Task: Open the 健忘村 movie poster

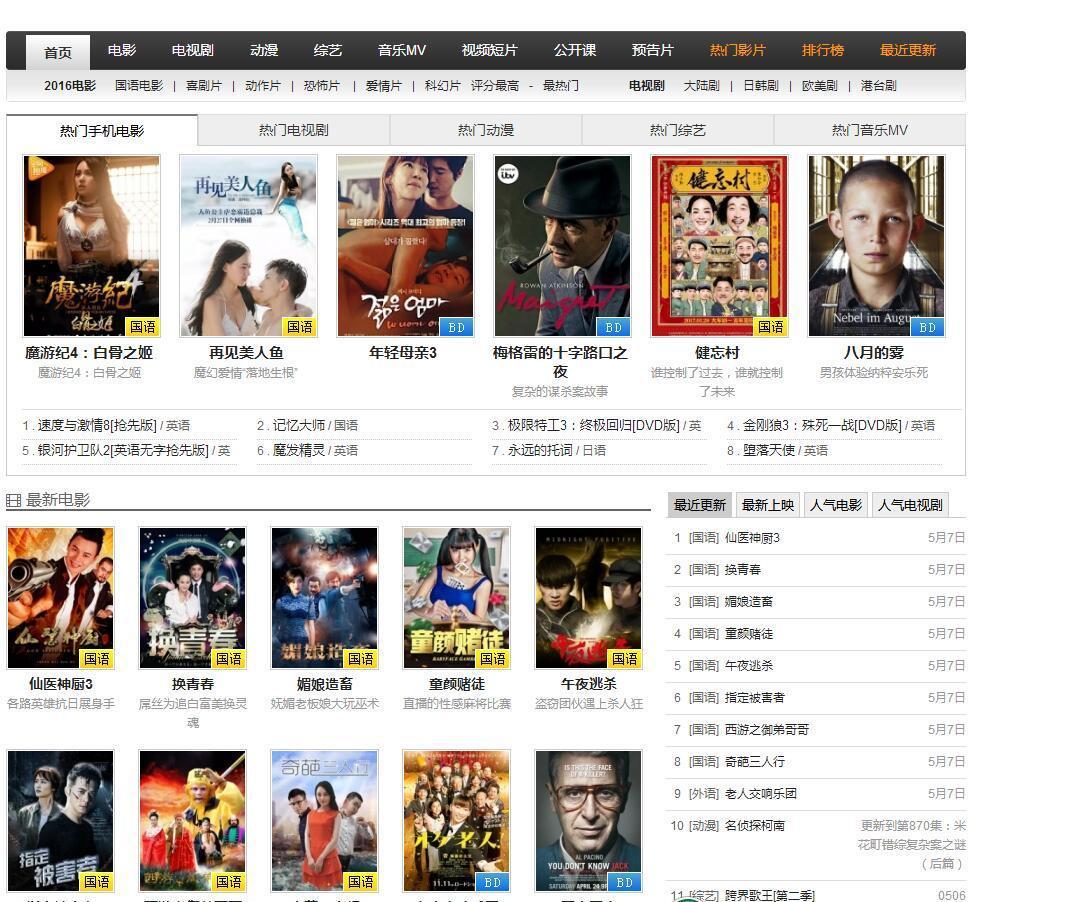Action: (x=718, y=246)
